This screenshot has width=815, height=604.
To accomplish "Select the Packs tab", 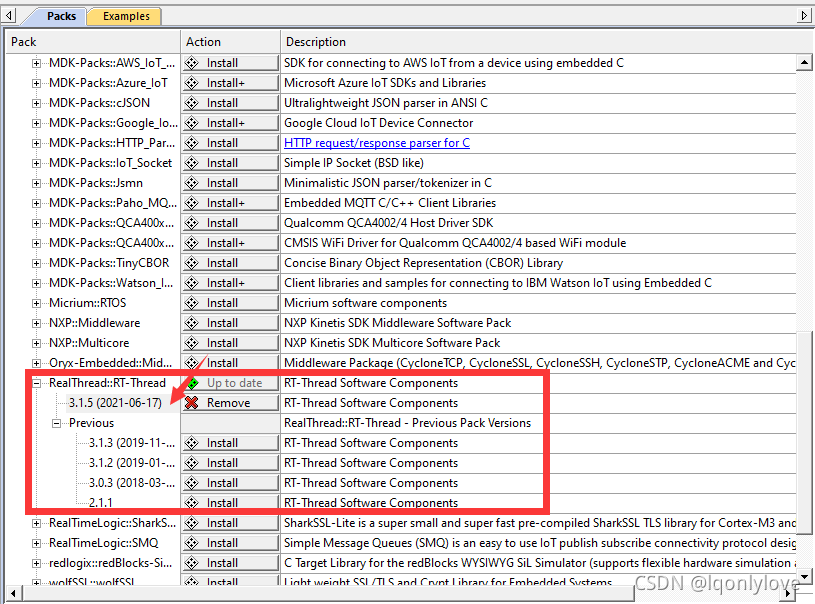I will coord(61,16).
